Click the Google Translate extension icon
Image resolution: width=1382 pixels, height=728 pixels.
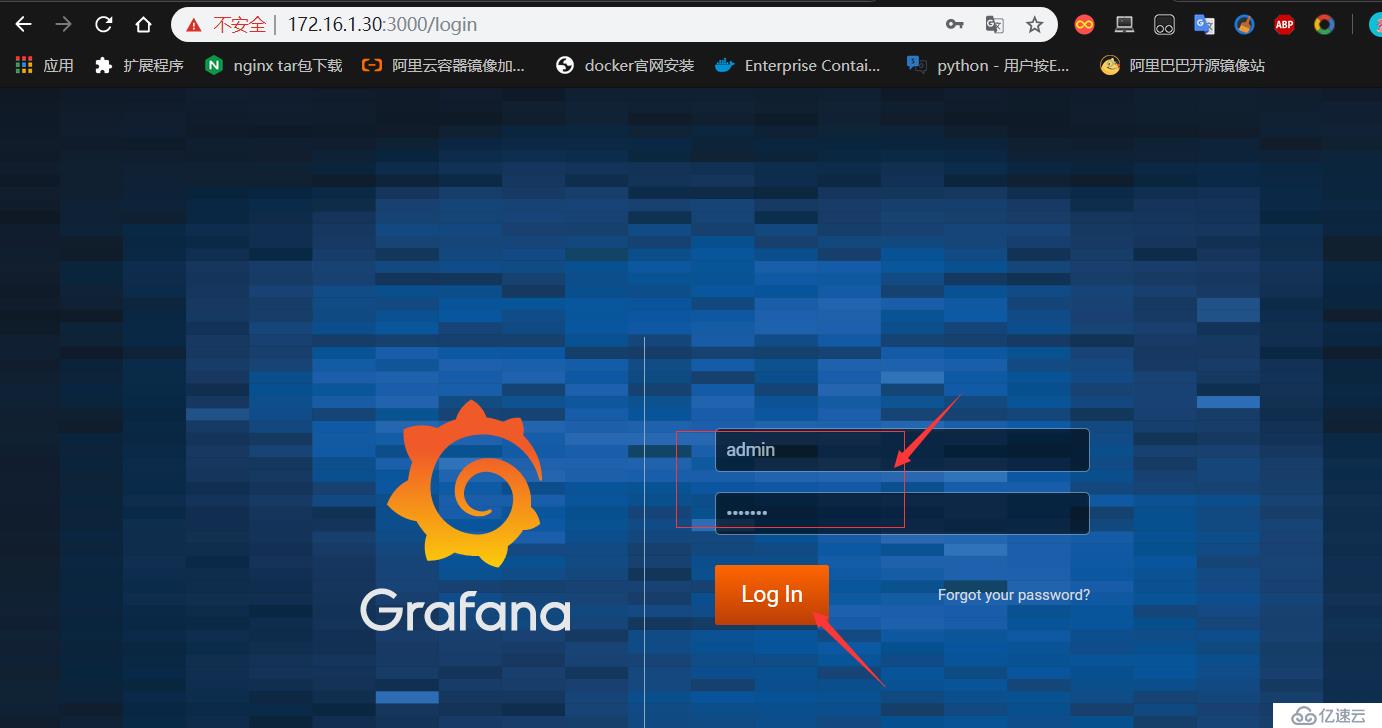[x=1204, y=25]
